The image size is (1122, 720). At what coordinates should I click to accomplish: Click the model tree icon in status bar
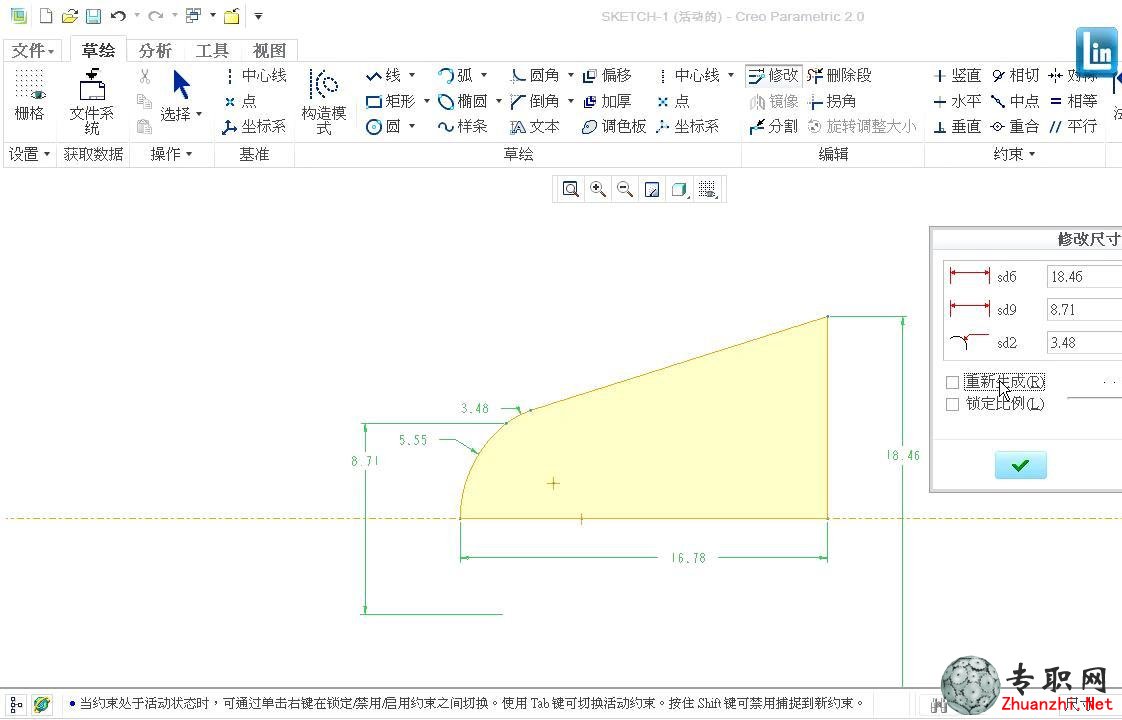16,704
